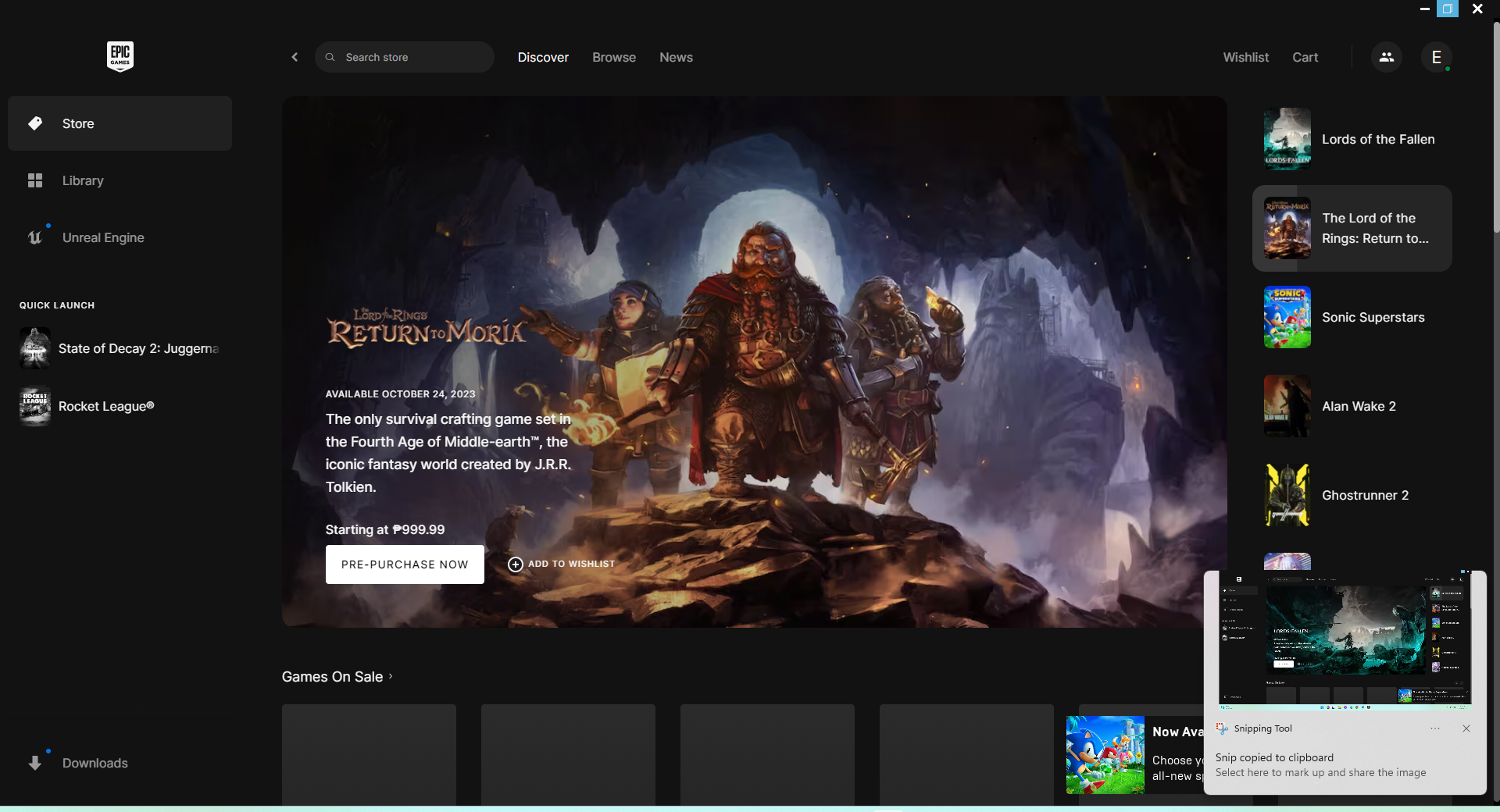Viewport: 1500px width, 812px height.
Task: Focus the Search store field
Action: (x=404, y=57)
